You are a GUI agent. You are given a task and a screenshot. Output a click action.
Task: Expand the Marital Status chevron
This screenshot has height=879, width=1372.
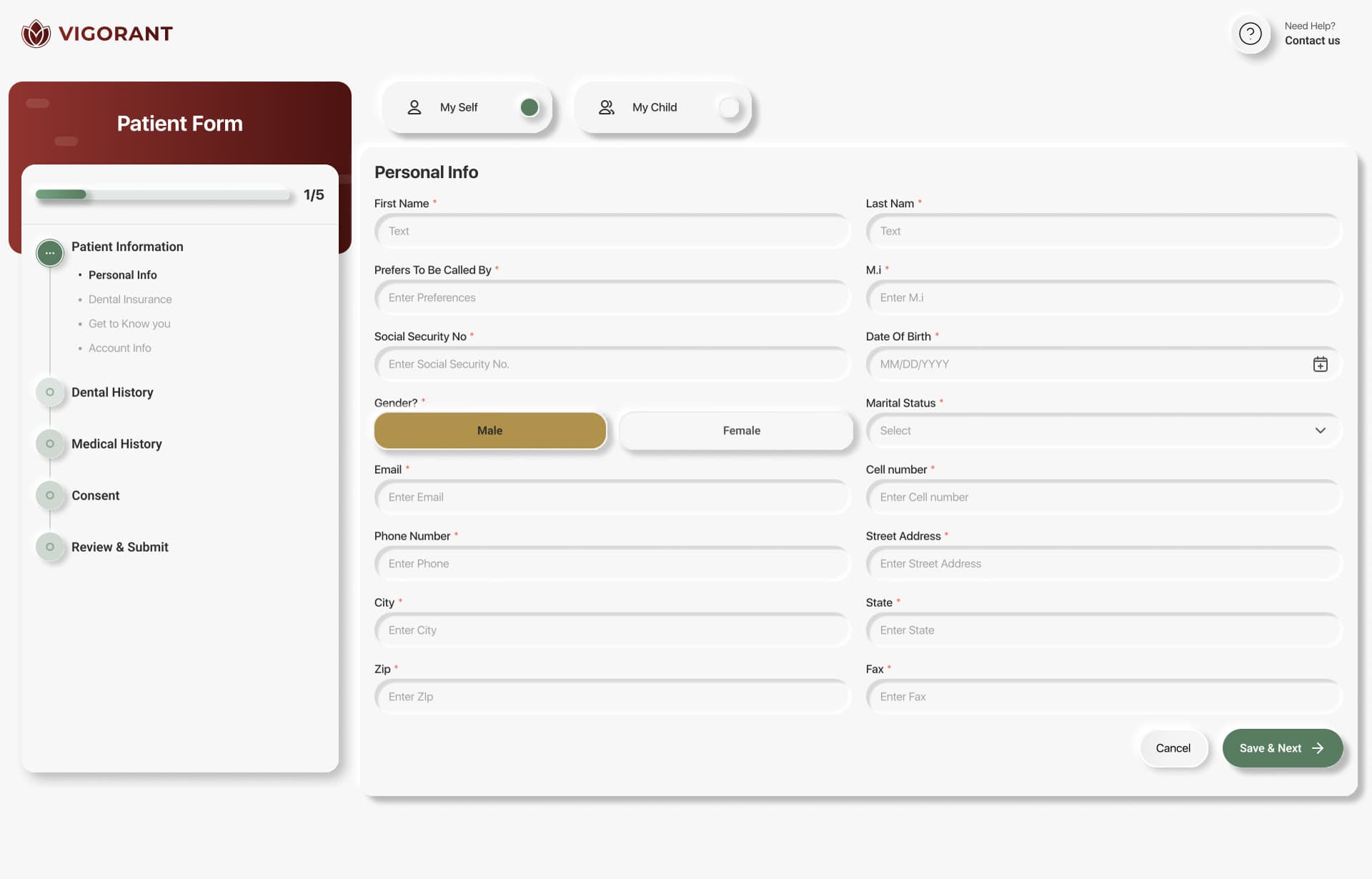pos(1320,430)
